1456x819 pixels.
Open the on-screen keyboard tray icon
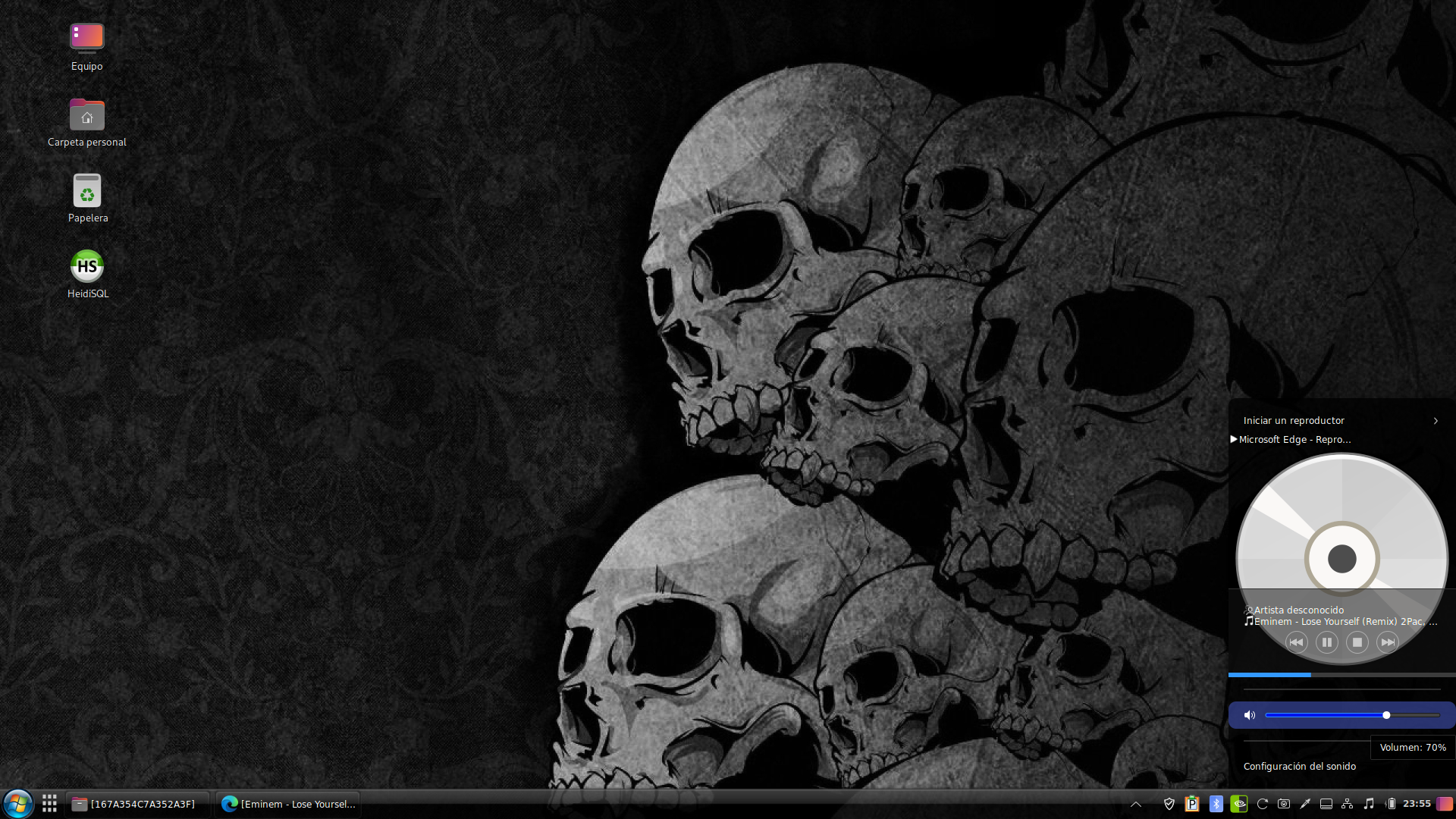[1326, 804]
